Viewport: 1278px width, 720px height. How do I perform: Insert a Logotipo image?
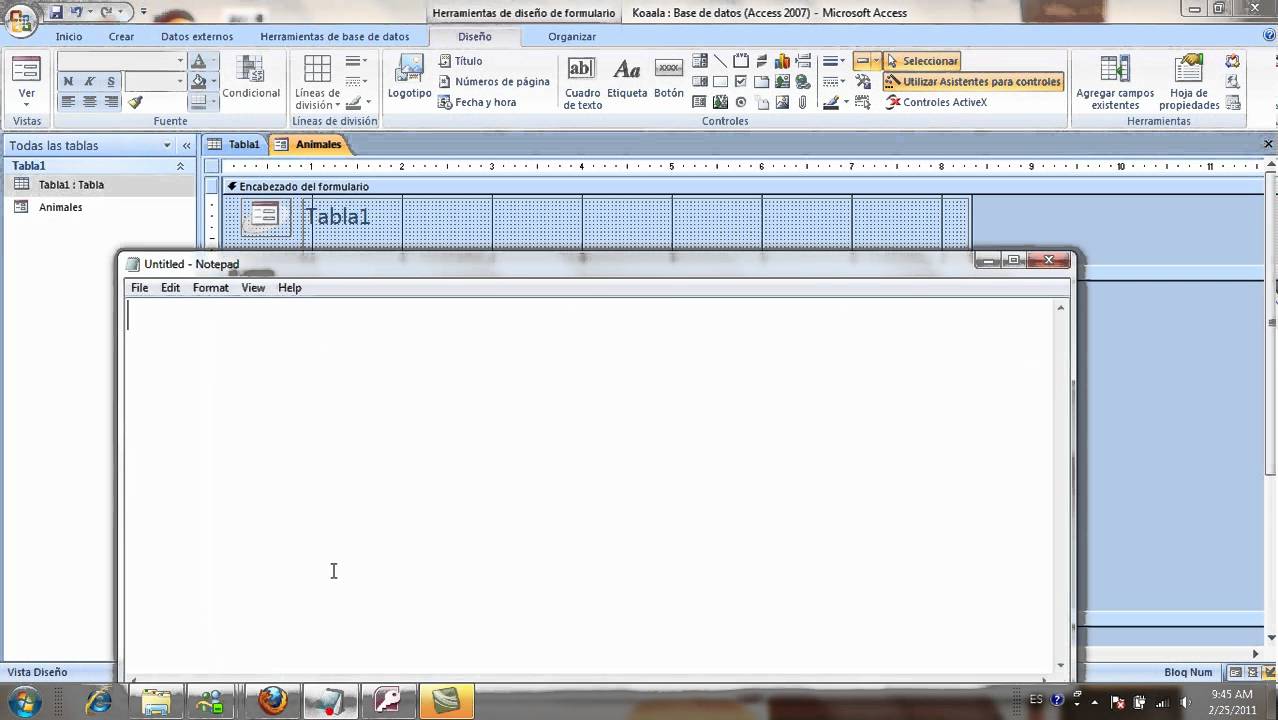[410, 78]
